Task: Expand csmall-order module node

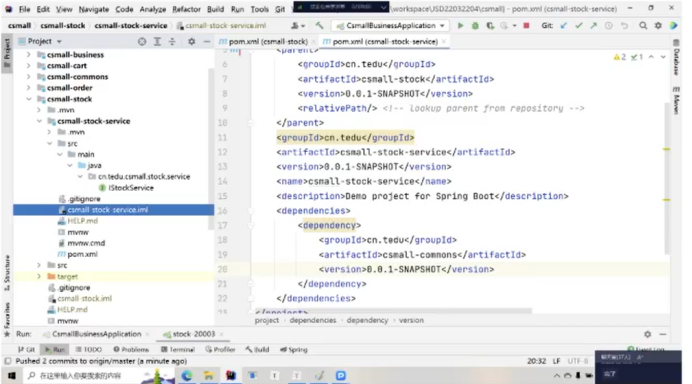Action: click(x=29, y=88)
